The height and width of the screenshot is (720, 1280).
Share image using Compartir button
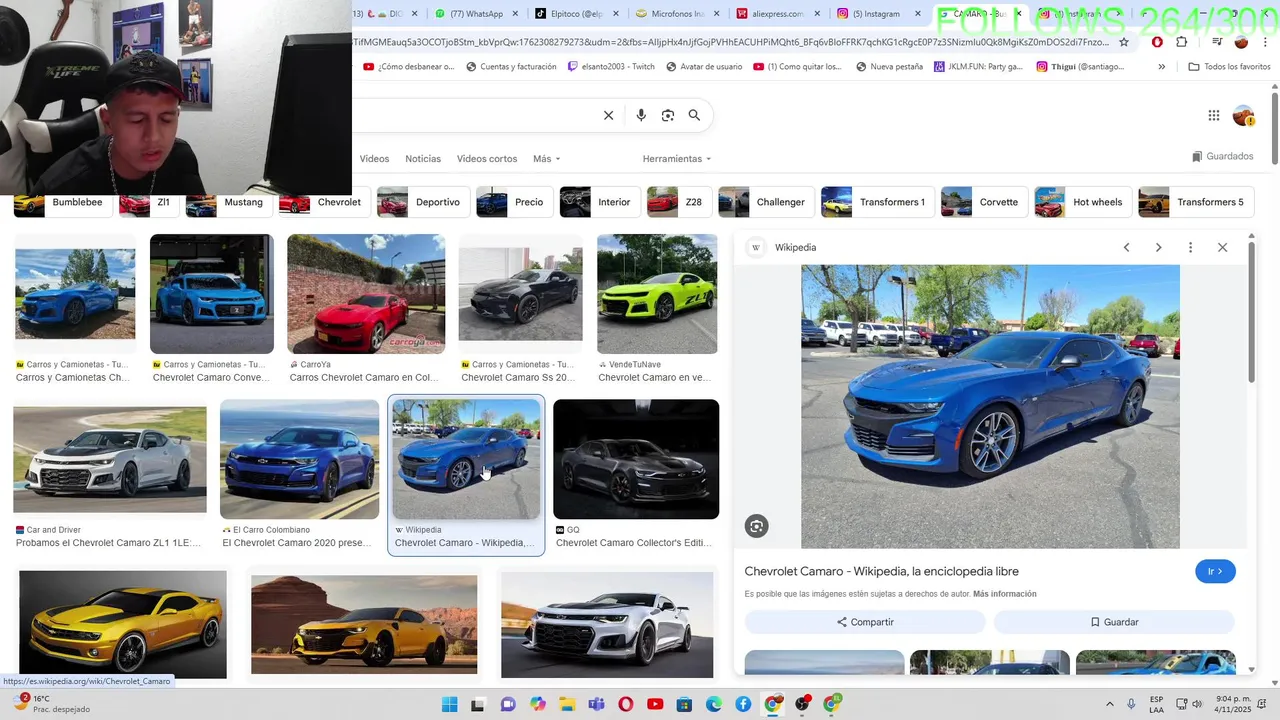tap(865, 622)
